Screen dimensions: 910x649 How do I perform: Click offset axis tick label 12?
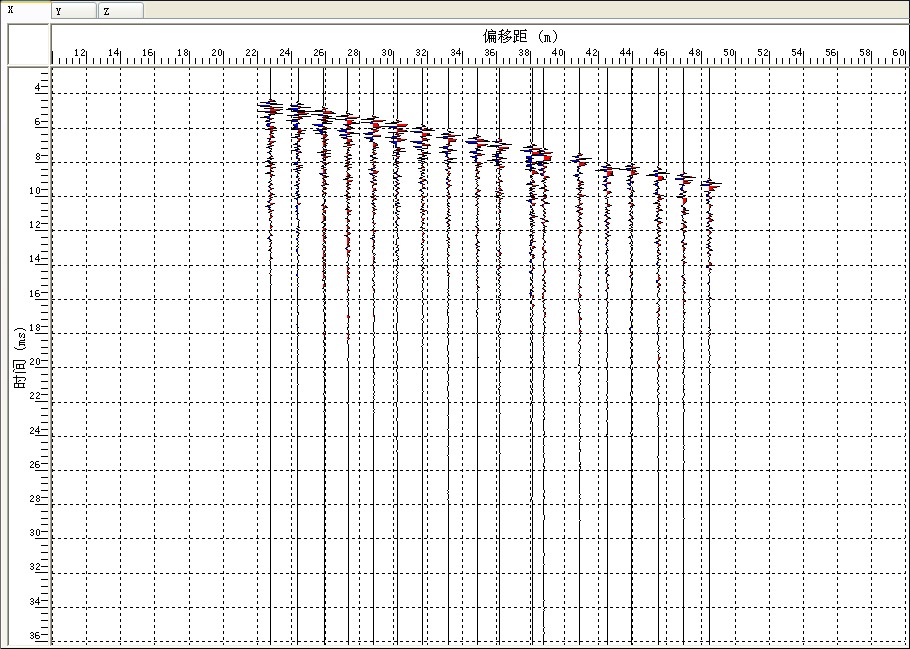80,53
